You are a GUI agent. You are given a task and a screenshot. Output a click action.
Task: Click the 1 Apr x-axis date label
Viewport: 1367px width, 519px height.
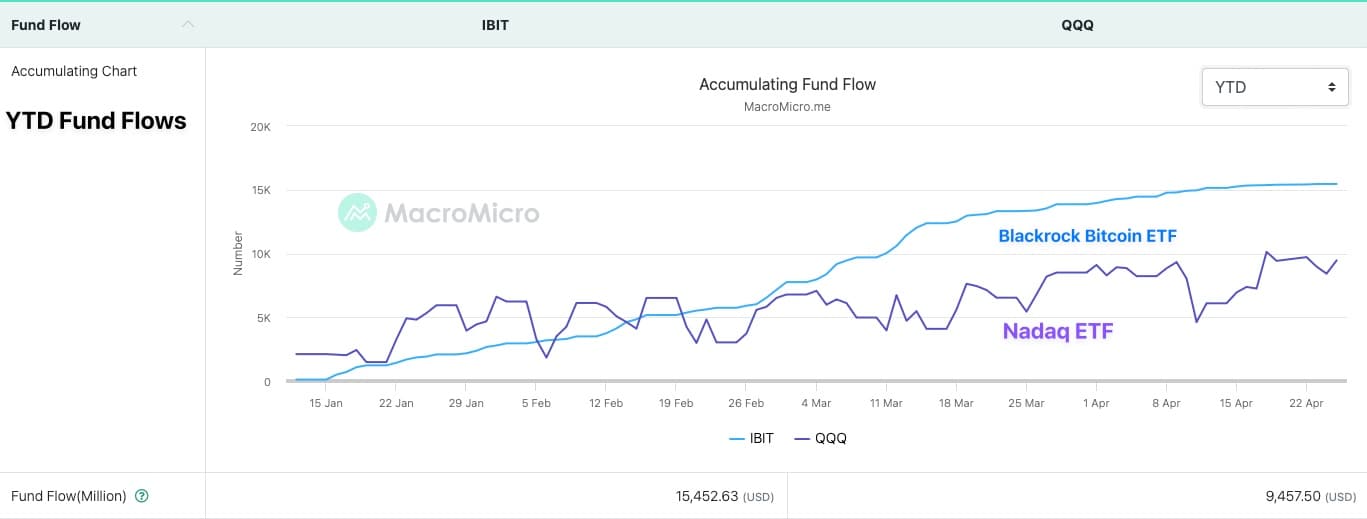tap(1096, 403)
